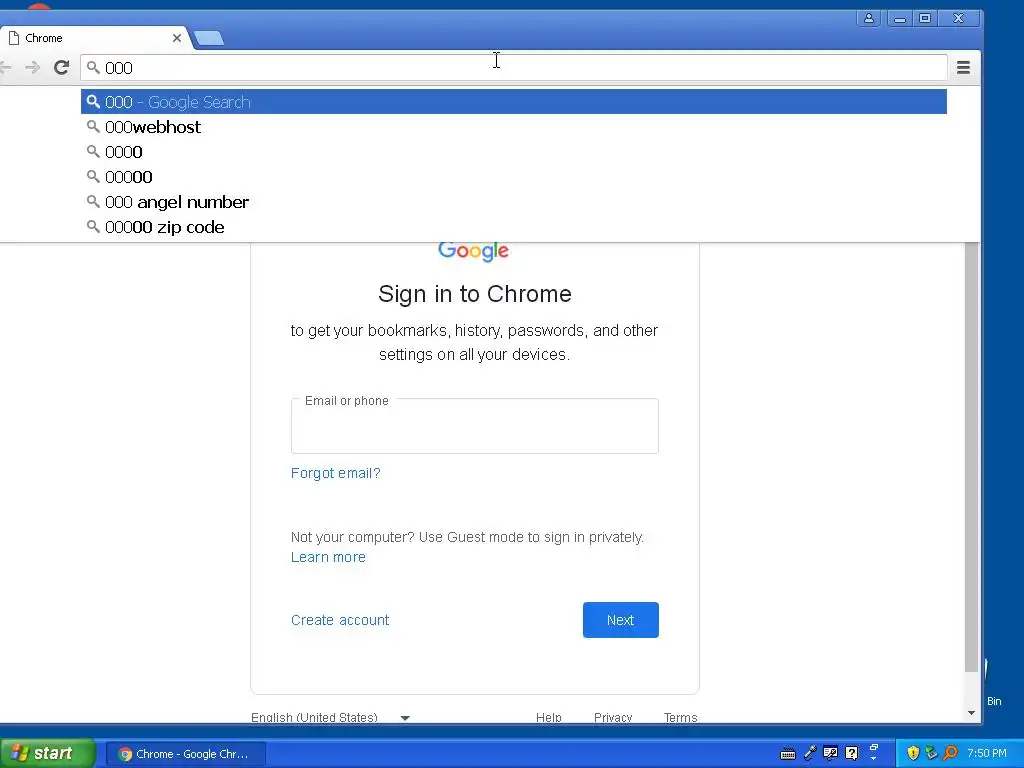The height and width of the screenshot is (768, 1024).
Task: Minimize the Chrome window
Action: (x=899, y=18)
